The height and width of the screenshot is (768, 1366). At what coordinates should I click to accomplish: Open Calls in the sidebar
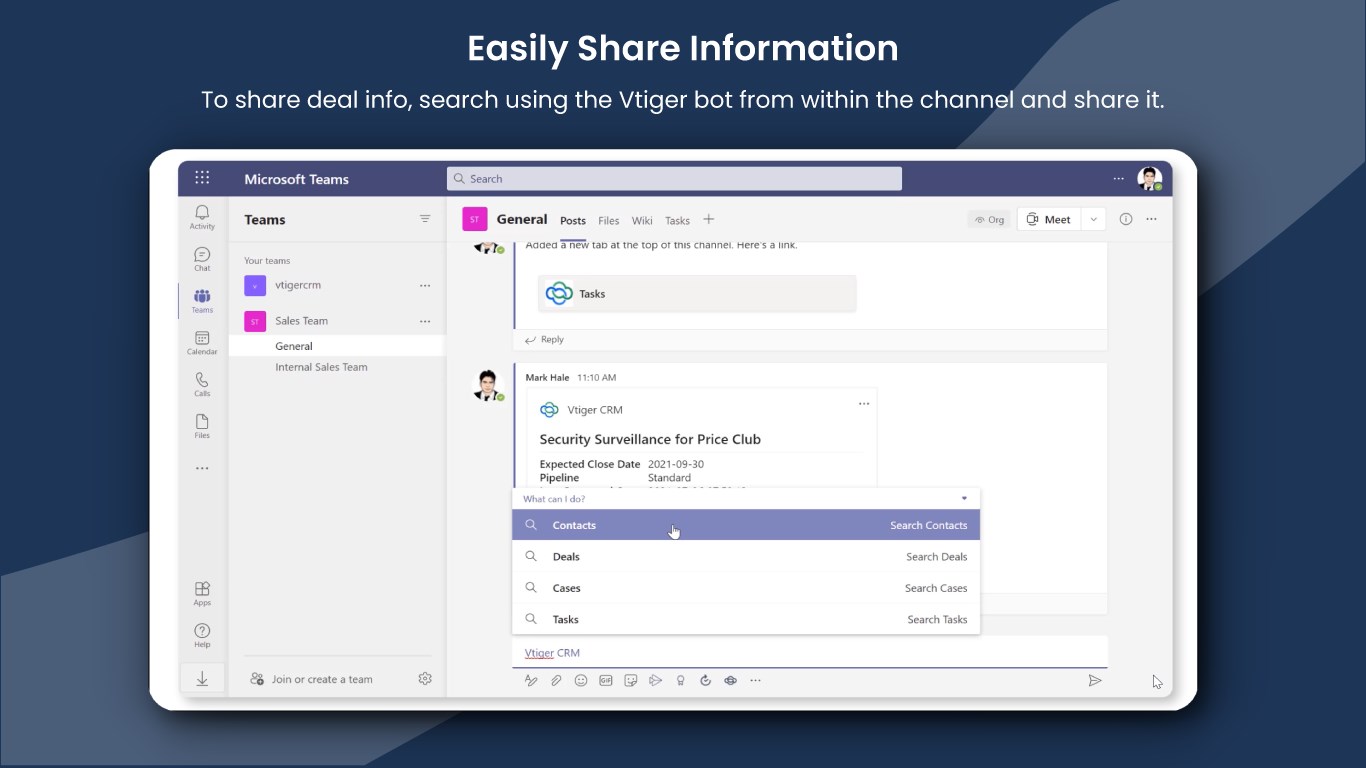click(202, 384)
